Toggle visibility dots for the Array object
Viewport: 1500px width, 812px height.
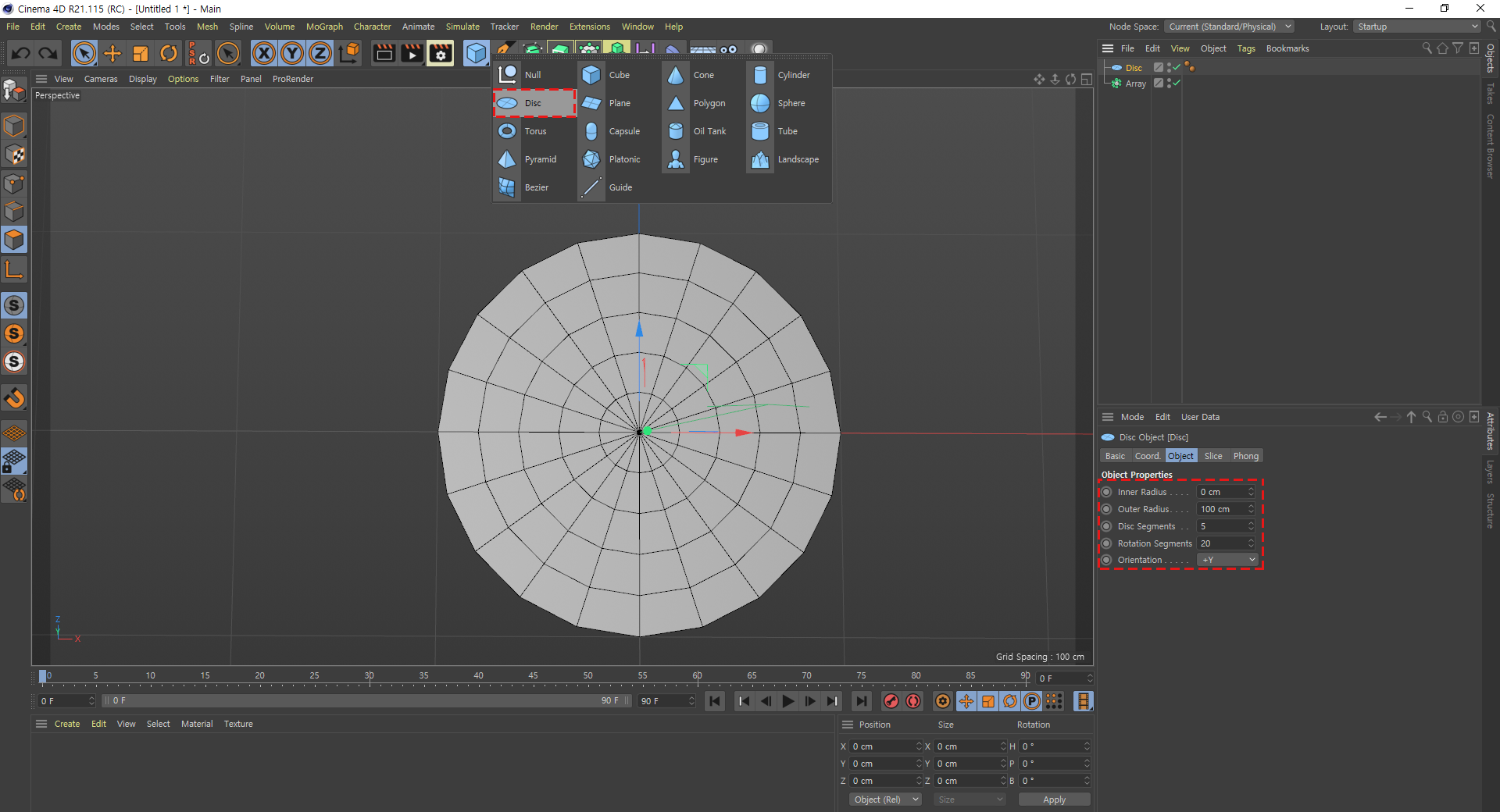pos(1169,84)
